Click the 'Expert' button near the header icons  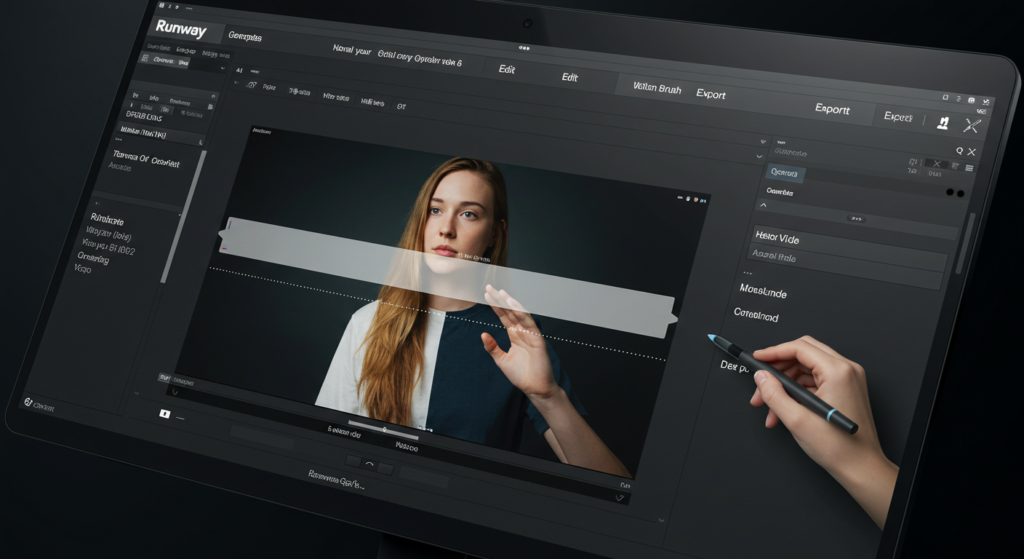tap(897, 116)
